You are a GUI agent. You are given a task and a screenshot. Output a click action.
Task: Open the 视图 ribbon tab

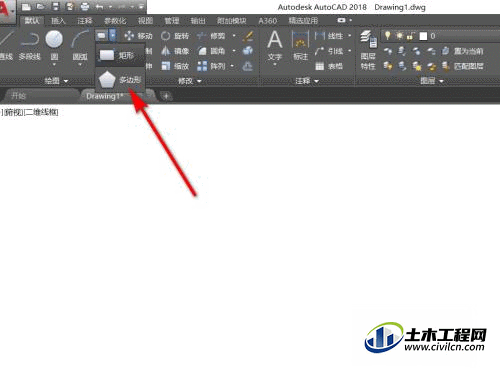[145, 21]
